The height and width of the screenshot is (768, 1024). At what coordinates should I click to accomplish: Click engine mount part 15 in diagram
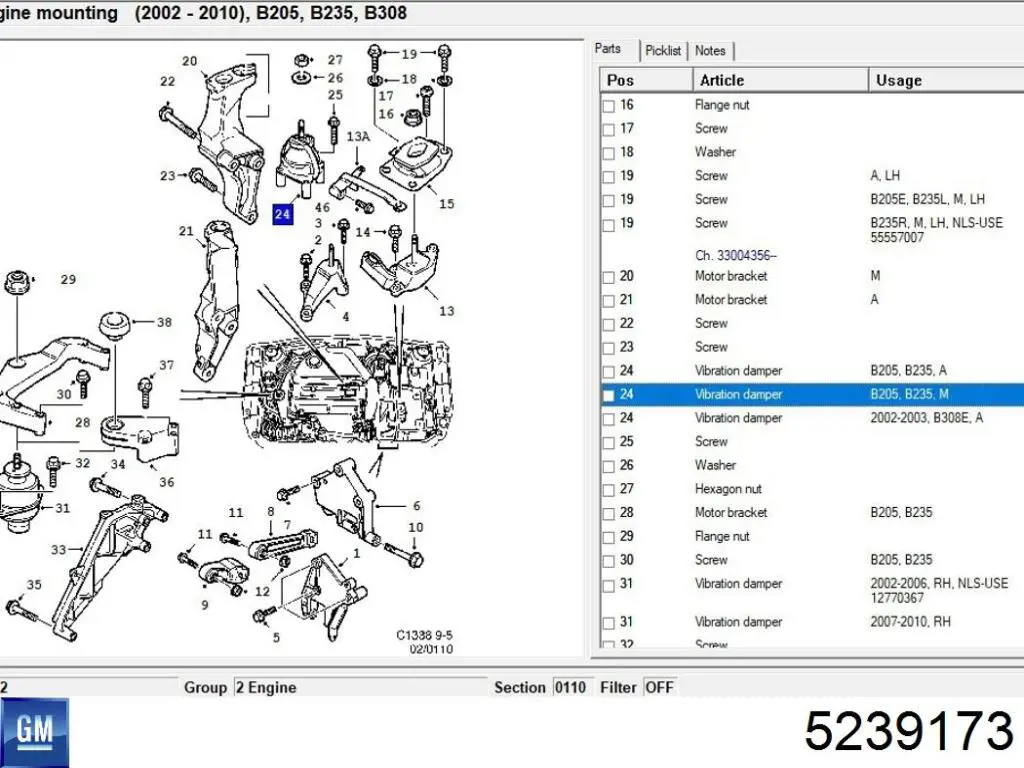[416, 161]
